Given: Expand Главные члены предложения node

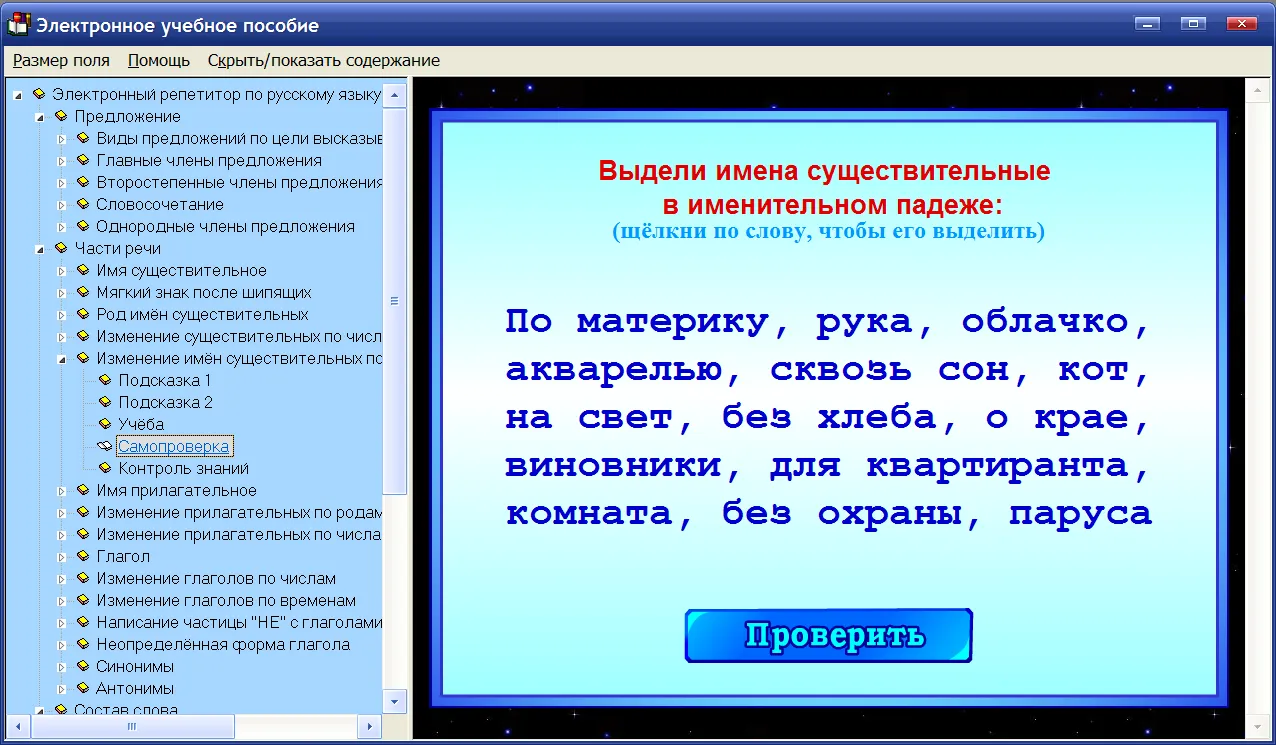Looking at the screenshot, I should pyautogui.click(x=61, y=160).
